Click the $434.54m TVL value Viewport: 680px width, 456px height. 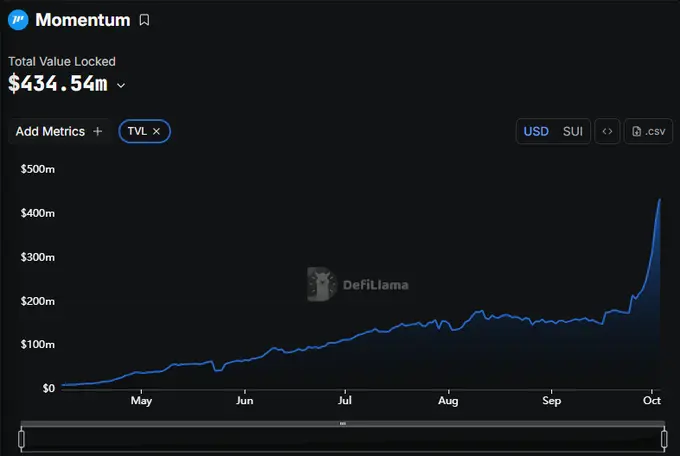[x=58, y=83]
